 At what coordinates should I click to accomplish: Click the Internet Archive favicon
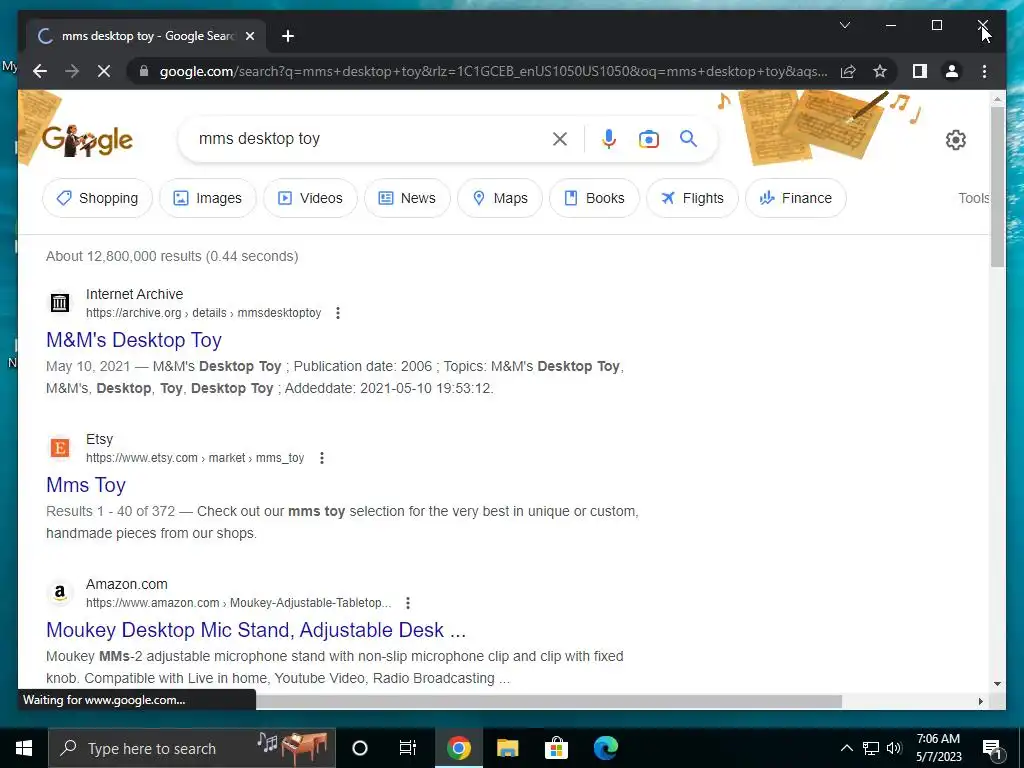coord(59,302)
